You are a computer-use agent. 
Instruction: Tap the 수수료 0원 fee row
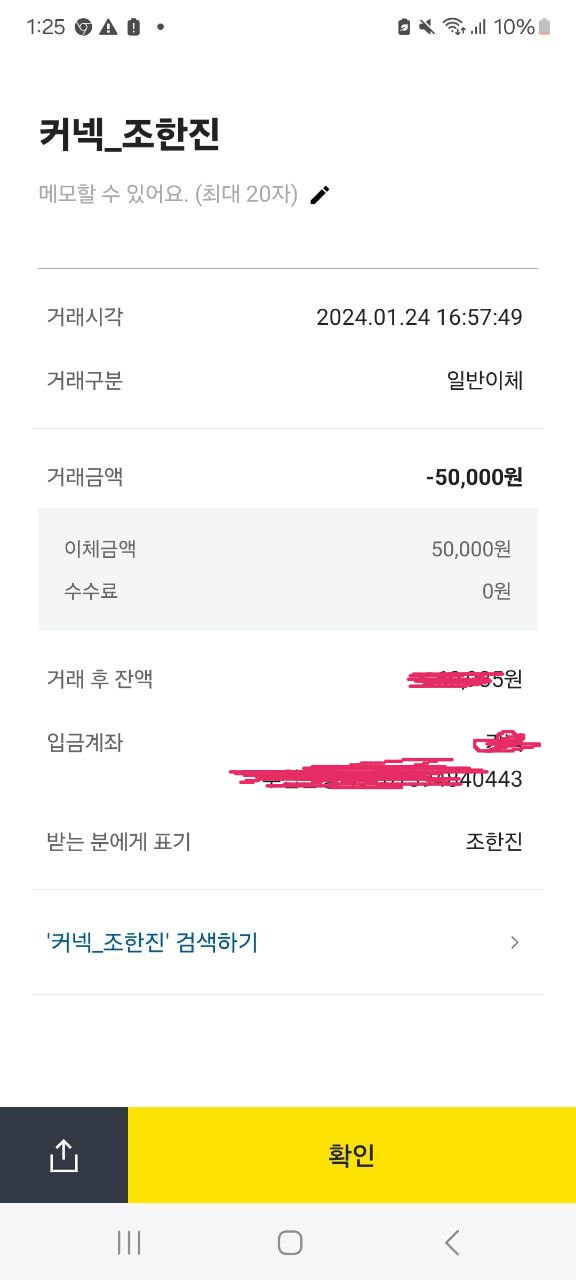coord(288,591)
